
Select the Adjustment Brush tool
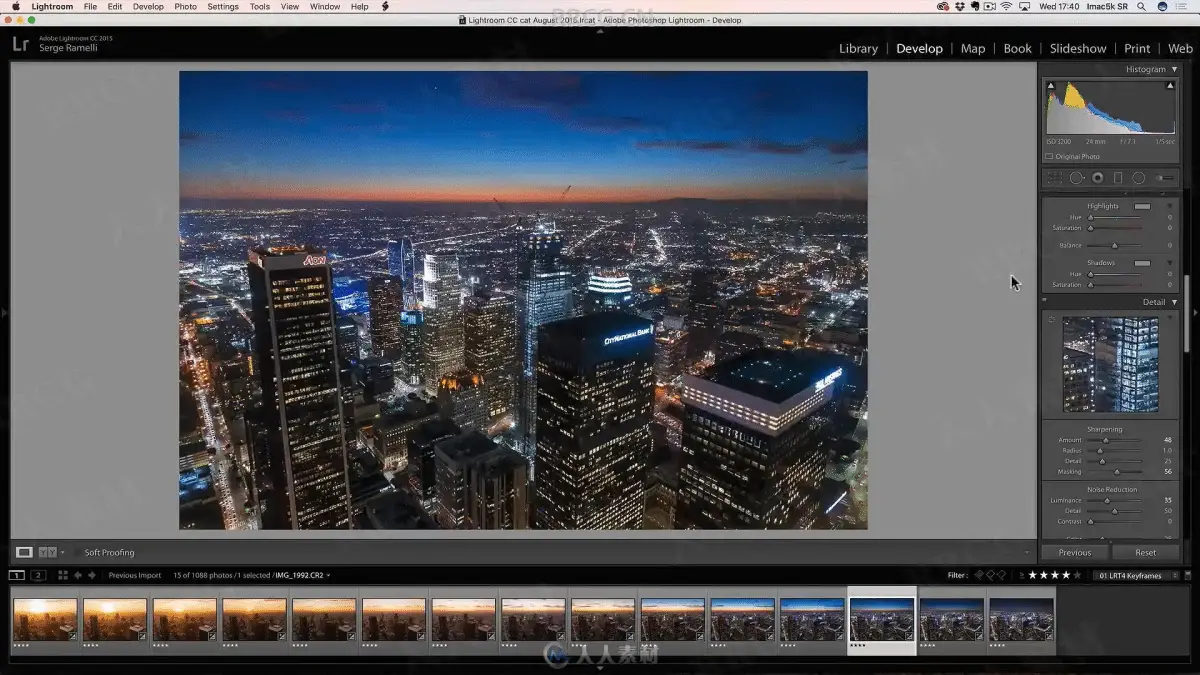click(x=1163, y=178)
